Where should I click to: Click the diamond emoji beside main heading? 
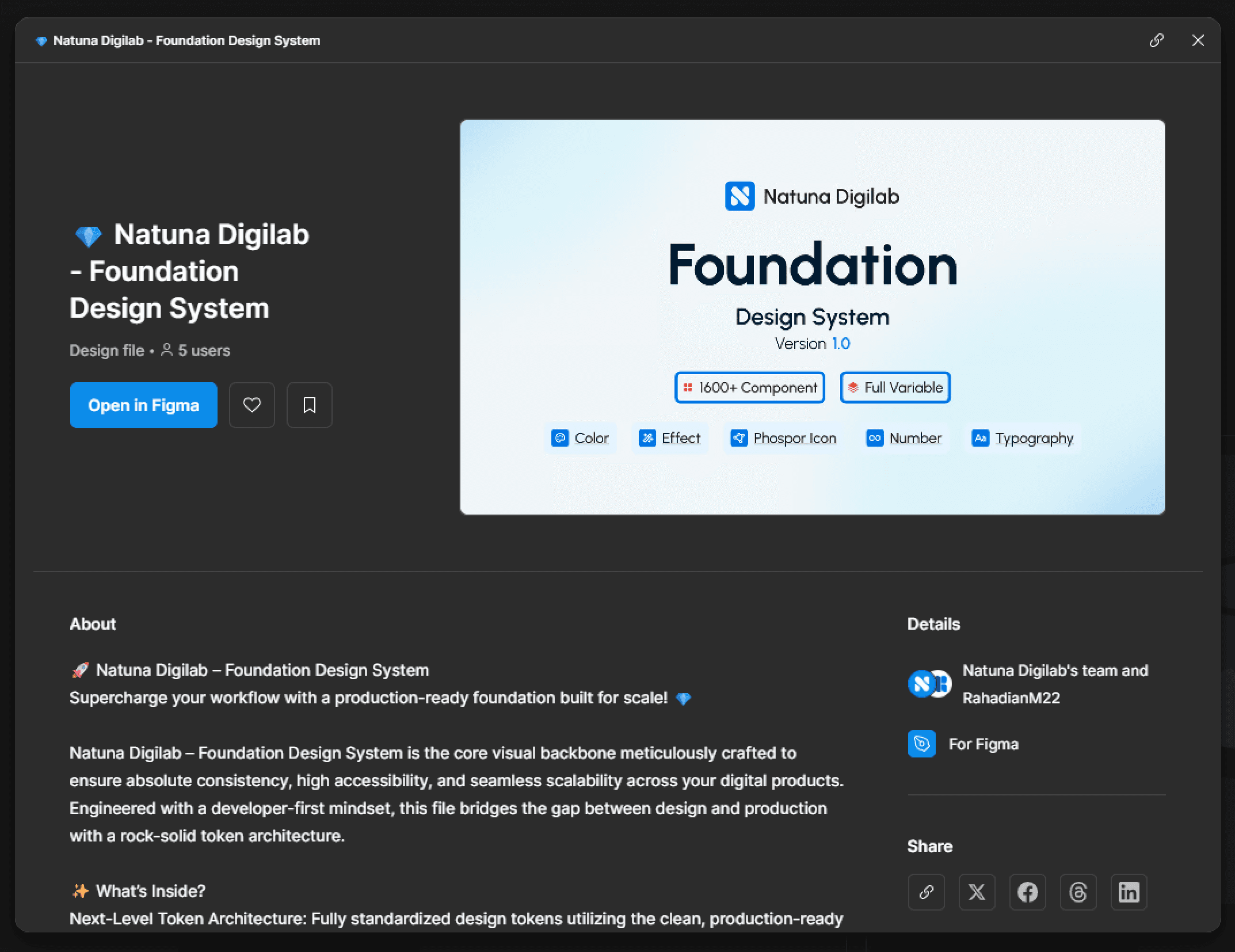click(88, 236)
